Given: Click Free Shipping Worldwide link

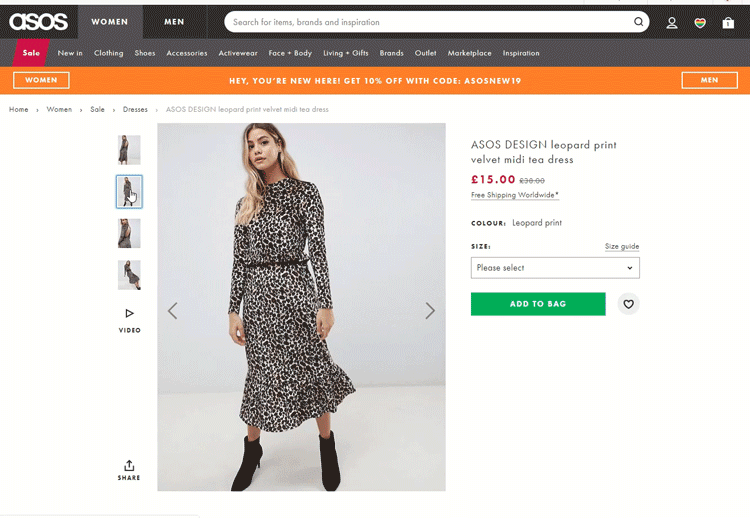Looking at the screenshot, I should point(515,195).
